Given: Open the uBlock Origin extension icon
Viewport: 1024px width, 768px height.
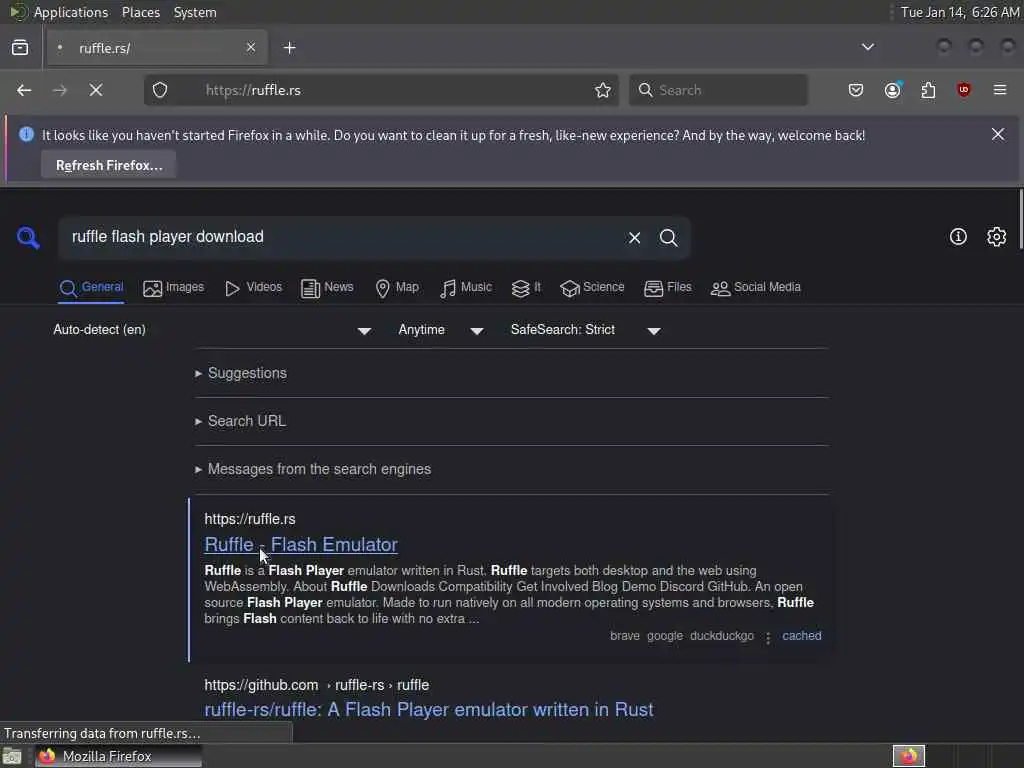Looking at the screenshot, I should pyautogui.click(x=964, y=90).
